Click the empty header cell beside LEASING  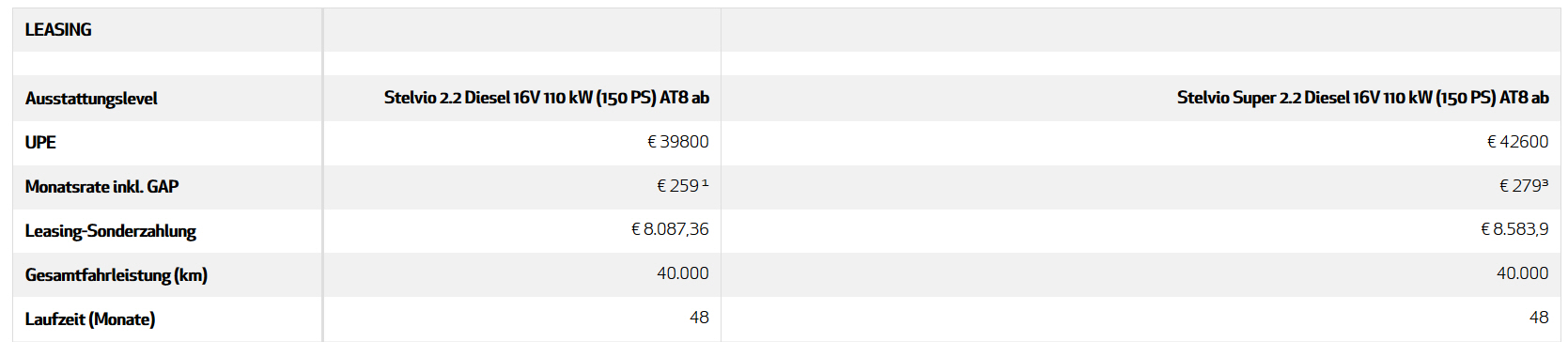point(522,30)
